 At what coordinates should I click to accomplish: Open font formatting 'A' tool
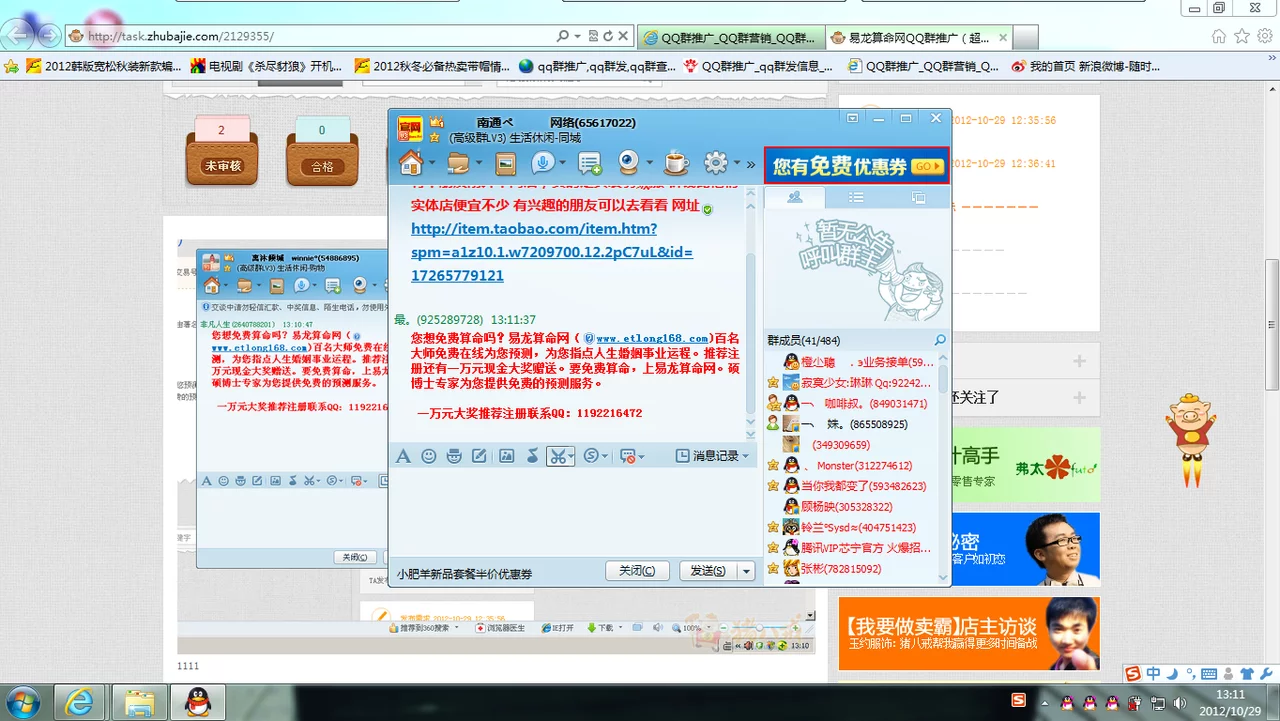[x=403, y=456]
